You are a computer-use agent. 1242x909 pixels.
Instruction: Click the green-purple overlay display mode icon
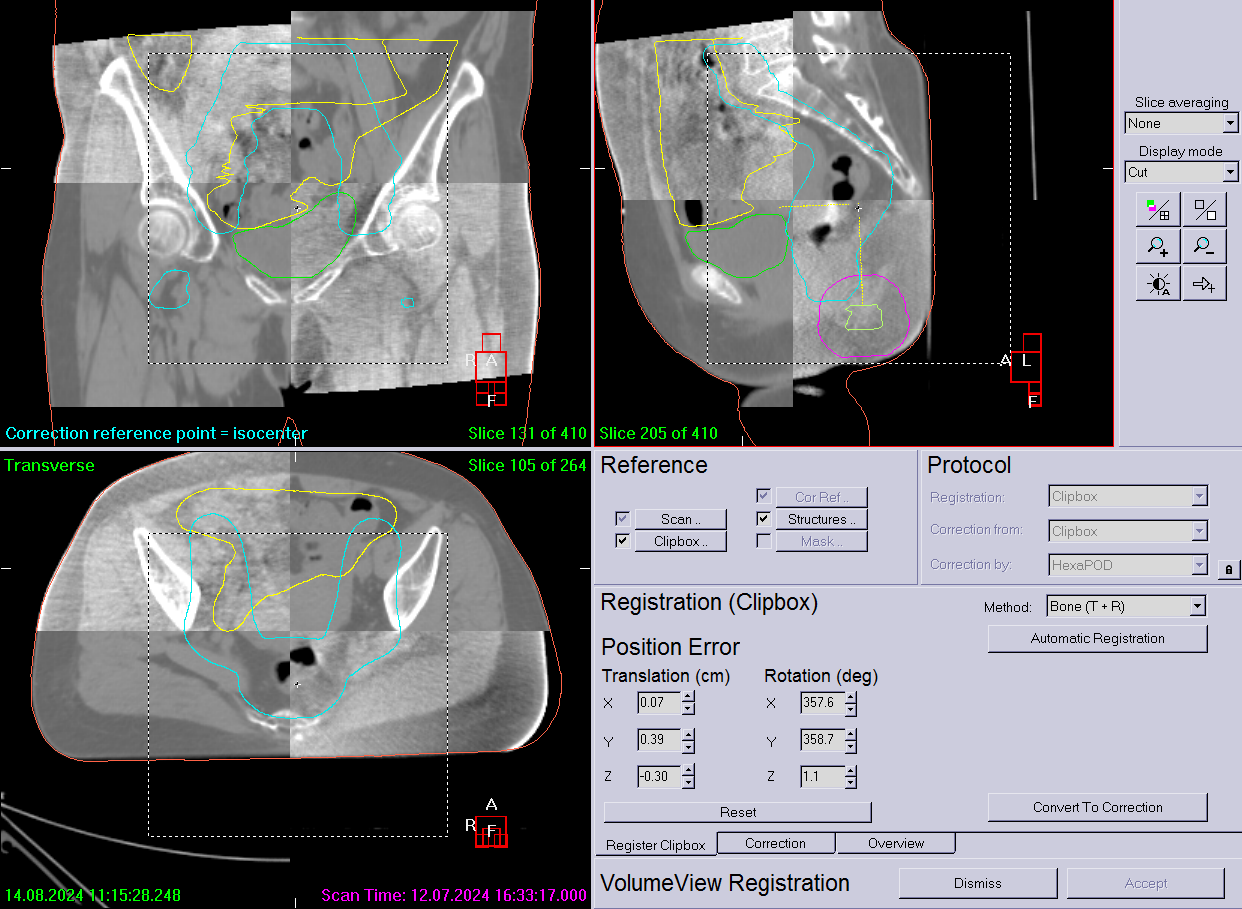(x=1158, y=210)
